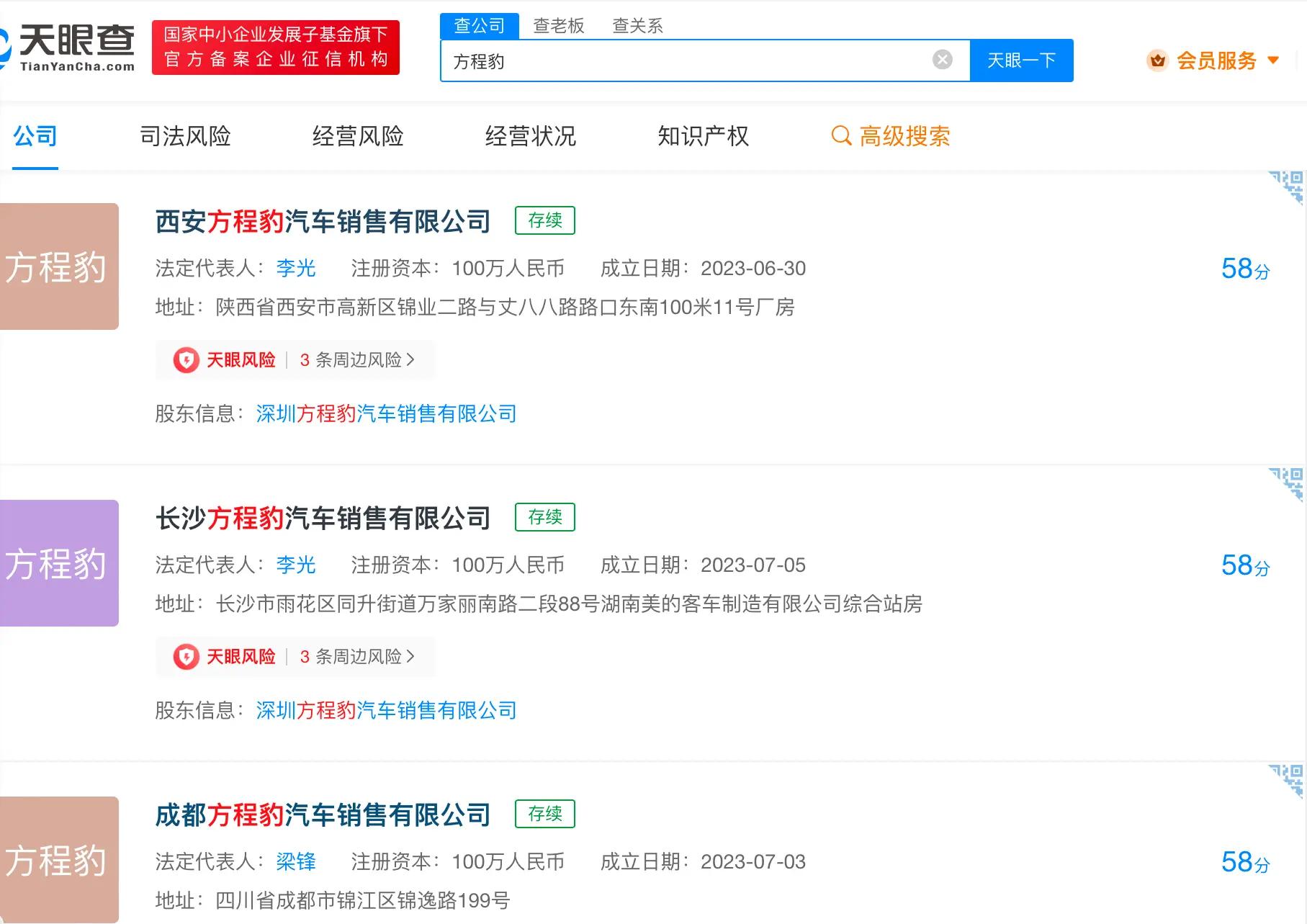
Task: Click the QR code corner icon of 西安 card
Action: coord(1287,187)
